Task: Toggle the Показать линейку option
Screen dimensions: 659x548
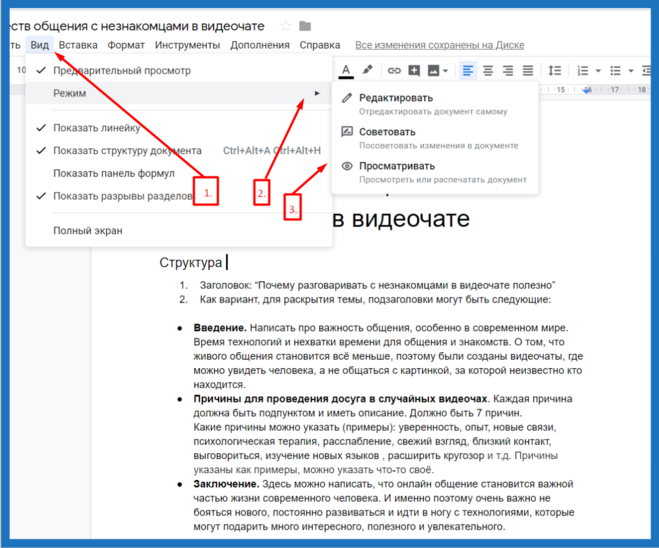Action: (x=97, y=128)
